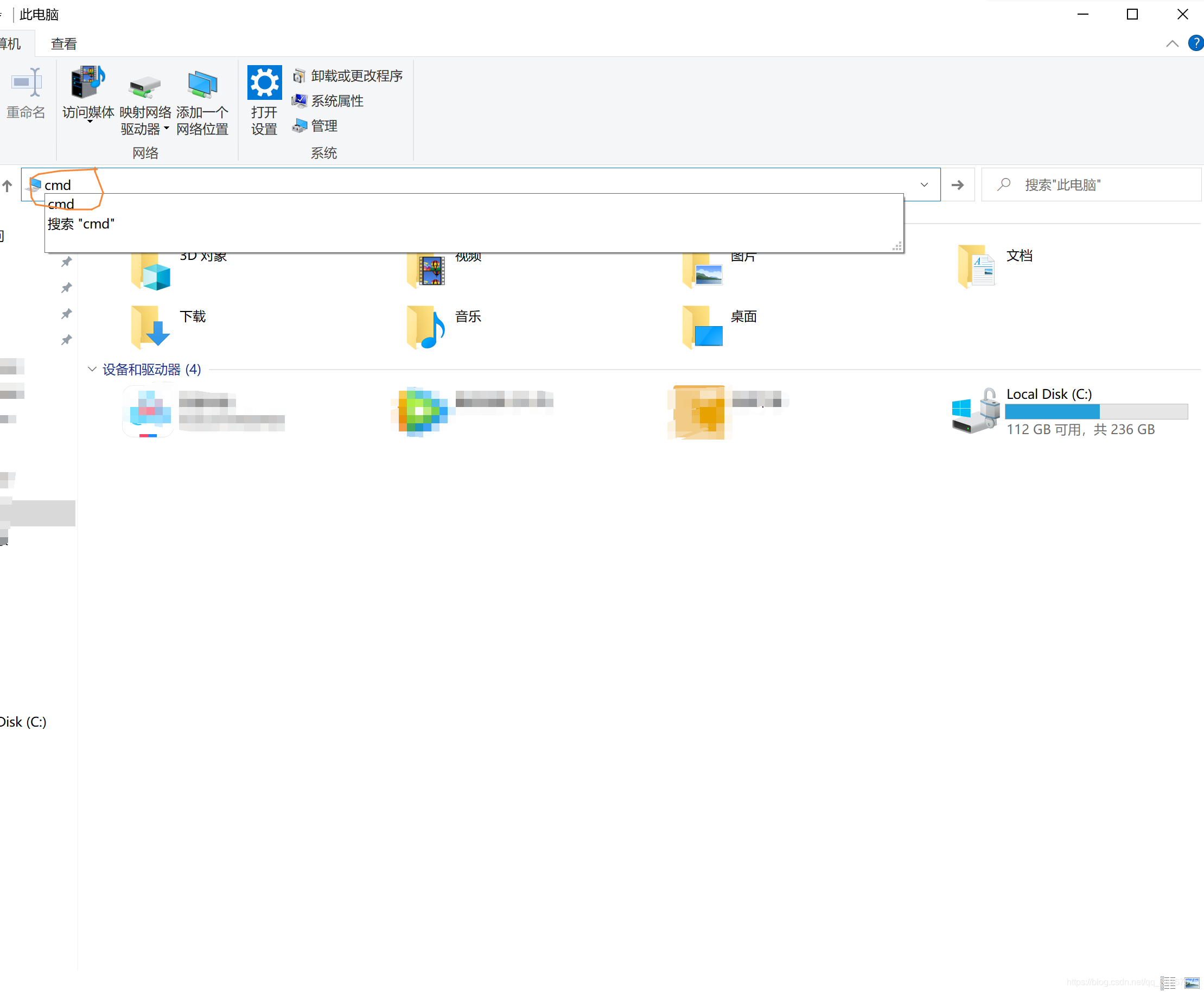Click the go-to arrow next to address bar
1204x992 pixels.
tap(958, 185)
